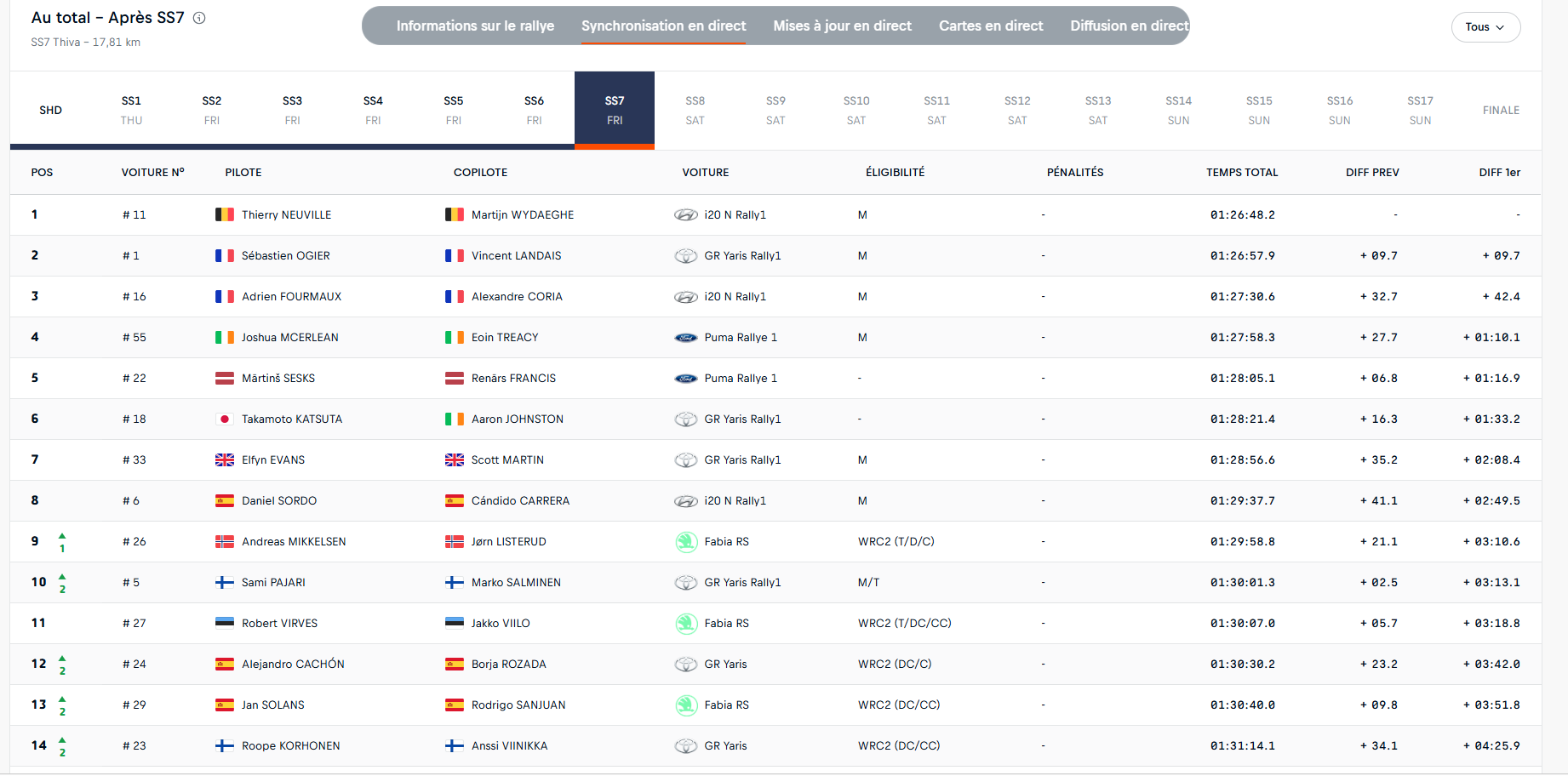Switch to Informations sur le rallye tab
Screen dimensions: 1568x776
(x=475, y=26)
